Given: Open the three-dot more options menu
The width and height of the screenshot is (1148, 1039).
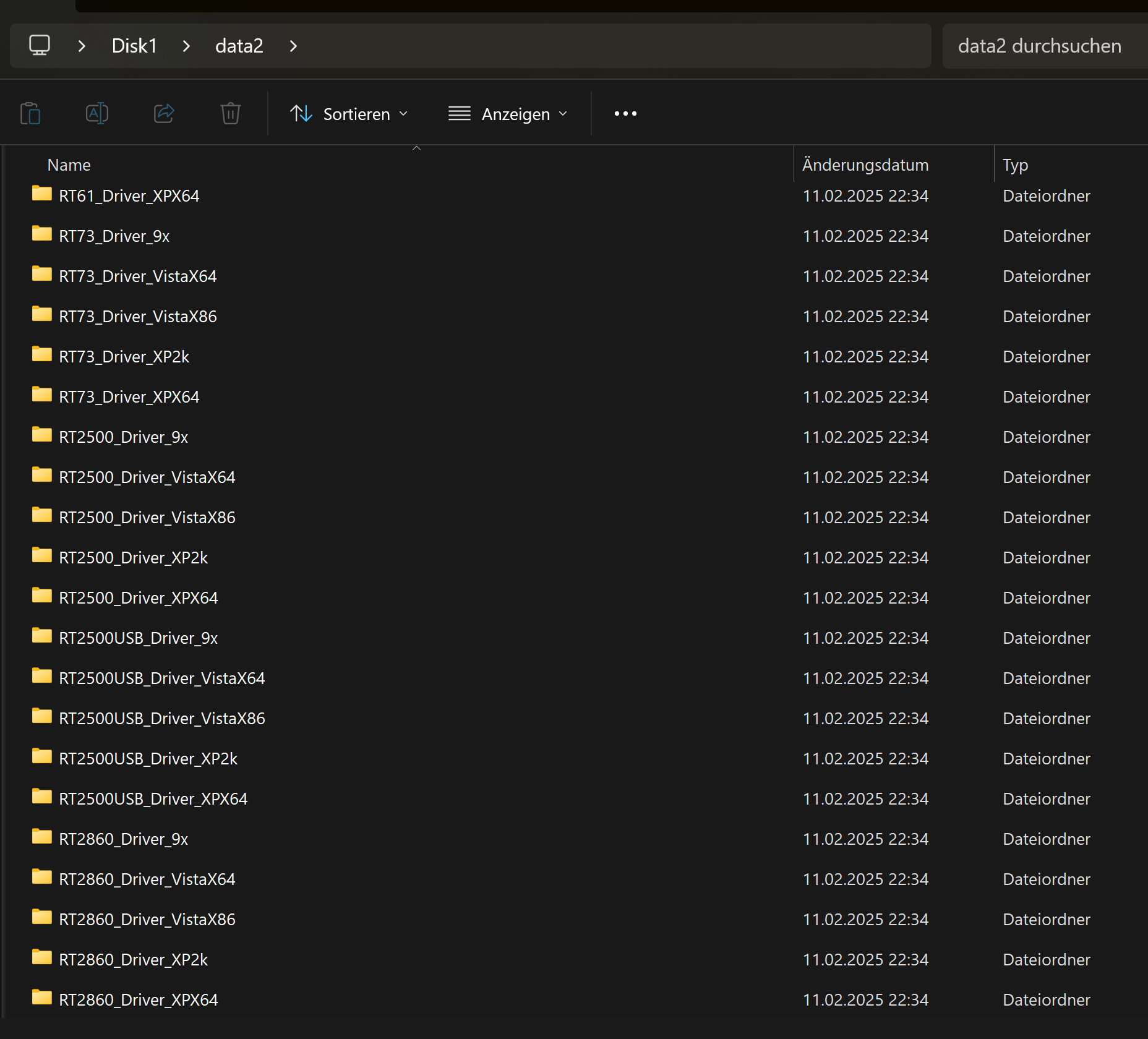Looking at the screenshot, I should [625, 113].
